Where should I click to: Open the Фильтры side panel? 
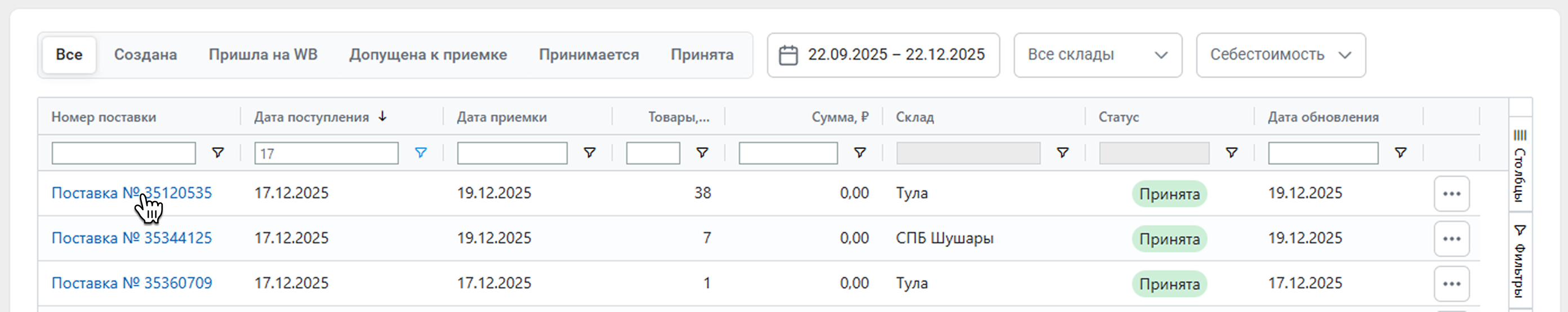pyautogui.click(x=1520, y=260)
